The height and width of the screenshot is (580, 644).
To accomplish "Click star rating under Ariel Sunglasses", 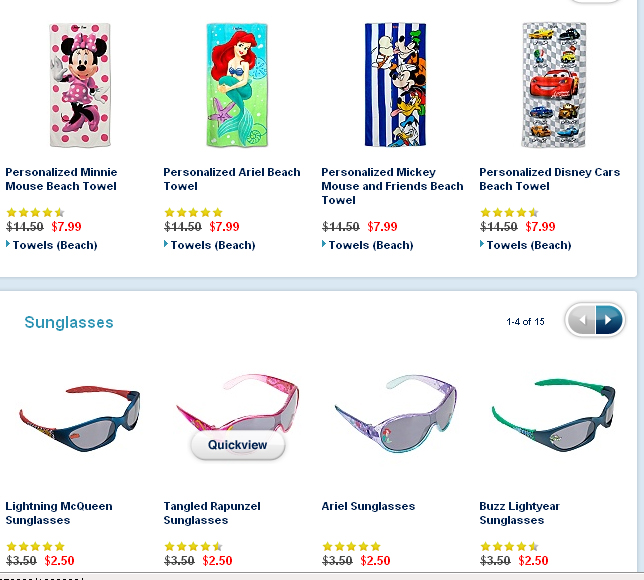I will click(352, 546).
